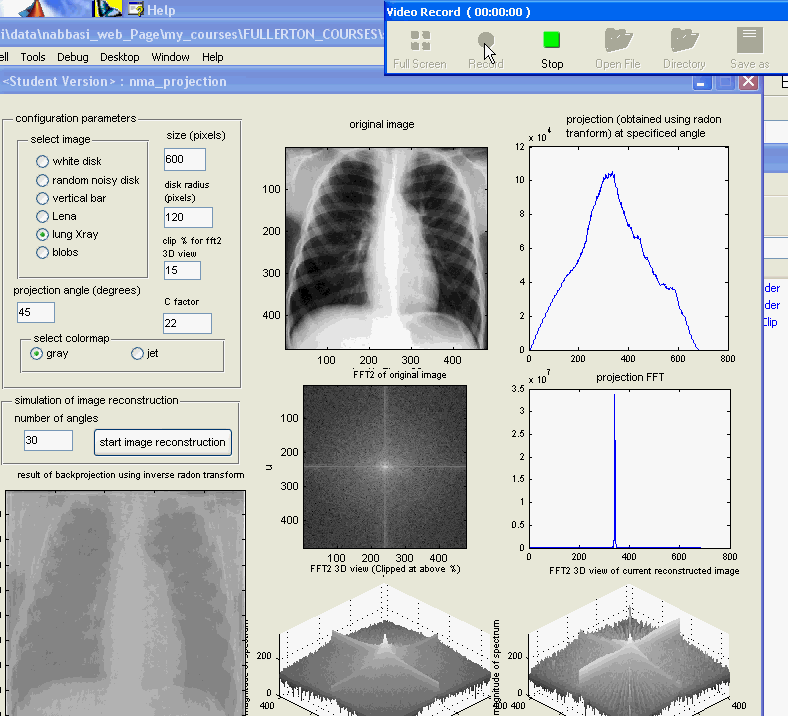Close the nma_projection window
Image resolution: width=788 pixels, height=716 pixels.
[747, 82]
